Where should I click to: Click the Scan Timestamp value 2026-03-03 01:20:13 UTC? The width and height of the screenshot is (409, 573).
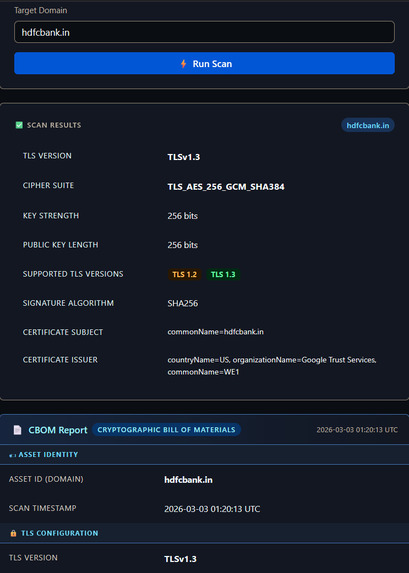point(212,509)
